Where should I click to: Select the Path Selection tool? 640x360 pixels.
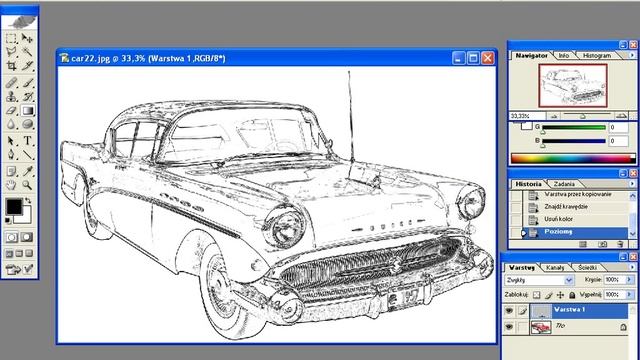(x=11, y=141)
